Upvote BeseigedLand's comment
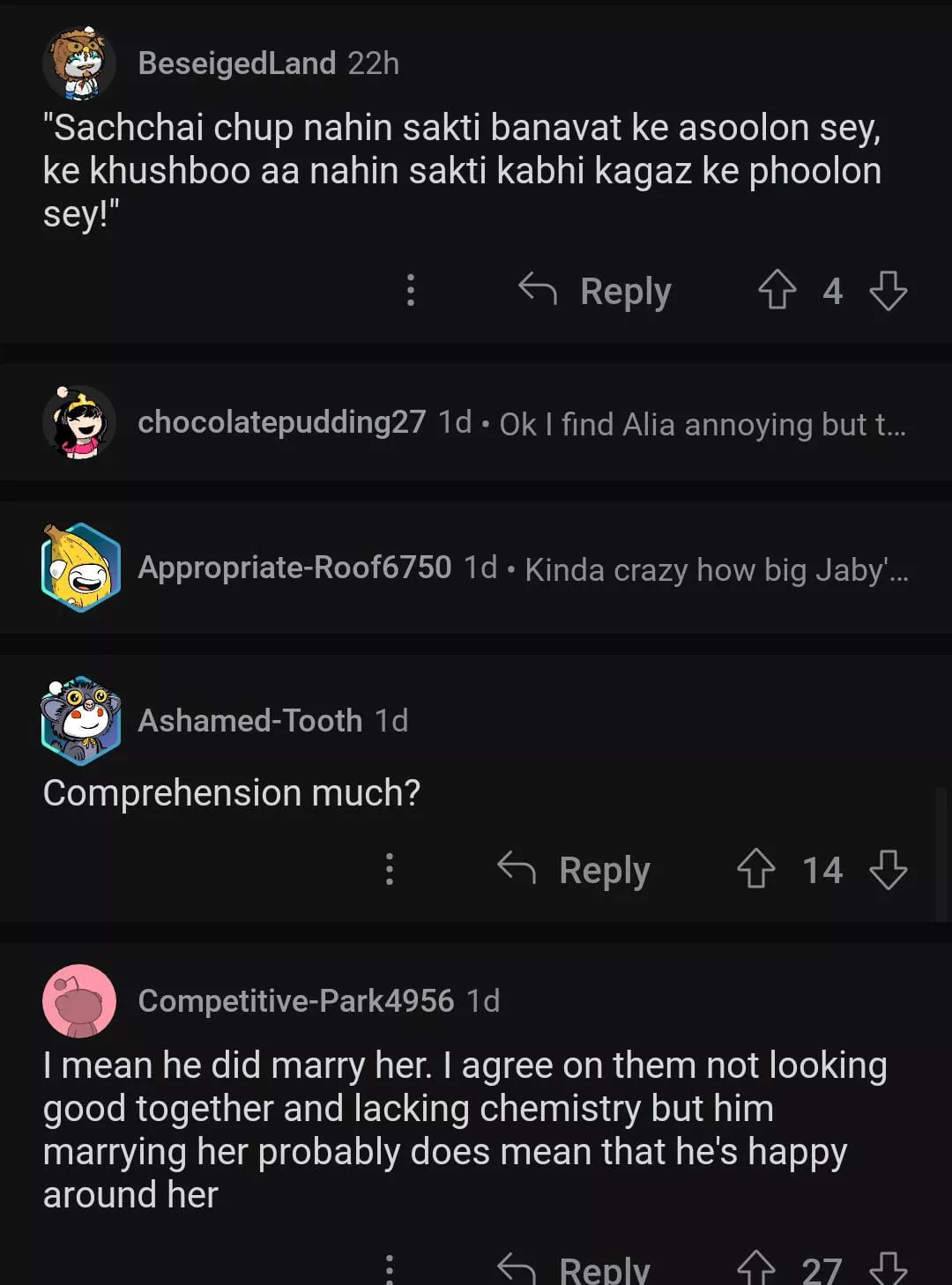The width and height of the screenshot is (952, 1285). click(x=777, y=290)
